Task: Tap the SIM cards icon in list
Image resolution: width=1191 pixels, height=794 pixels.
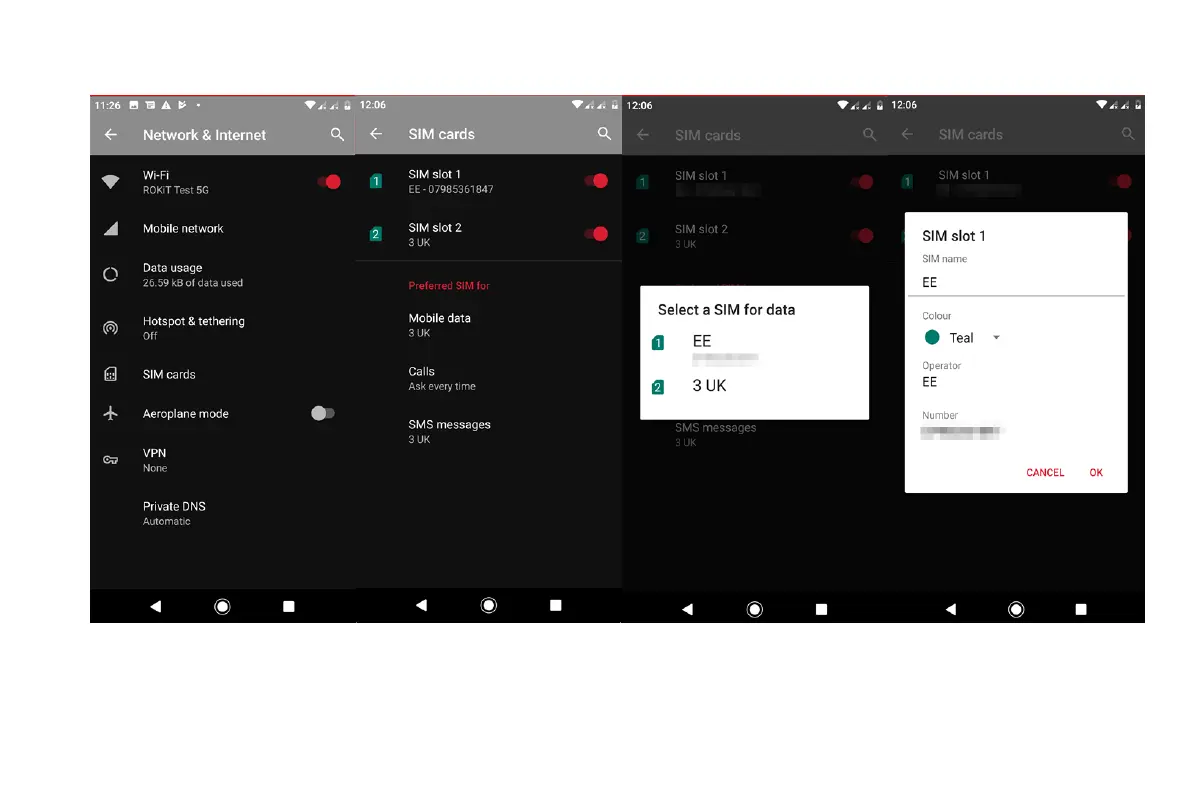Action: coord(111,374)
